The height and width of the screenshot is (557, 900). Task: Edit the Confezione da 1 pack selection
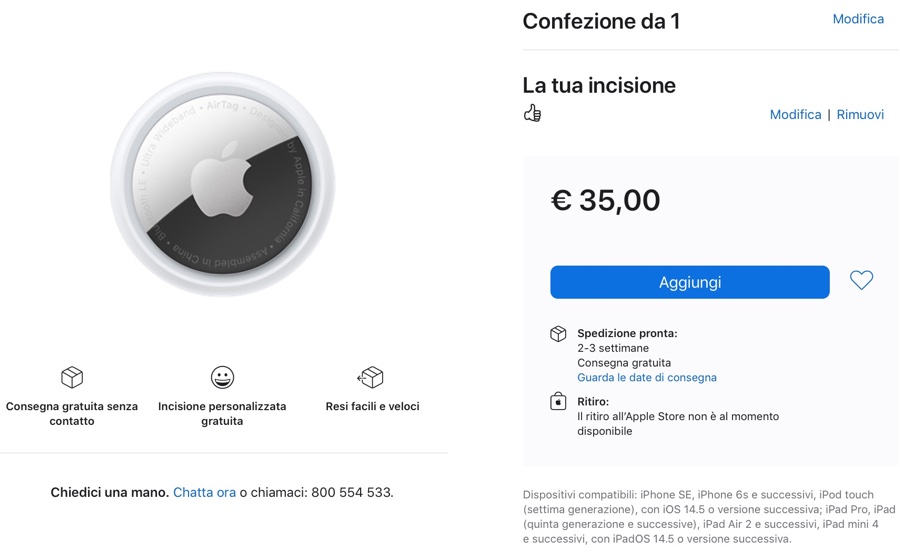[x=858, y=19]
